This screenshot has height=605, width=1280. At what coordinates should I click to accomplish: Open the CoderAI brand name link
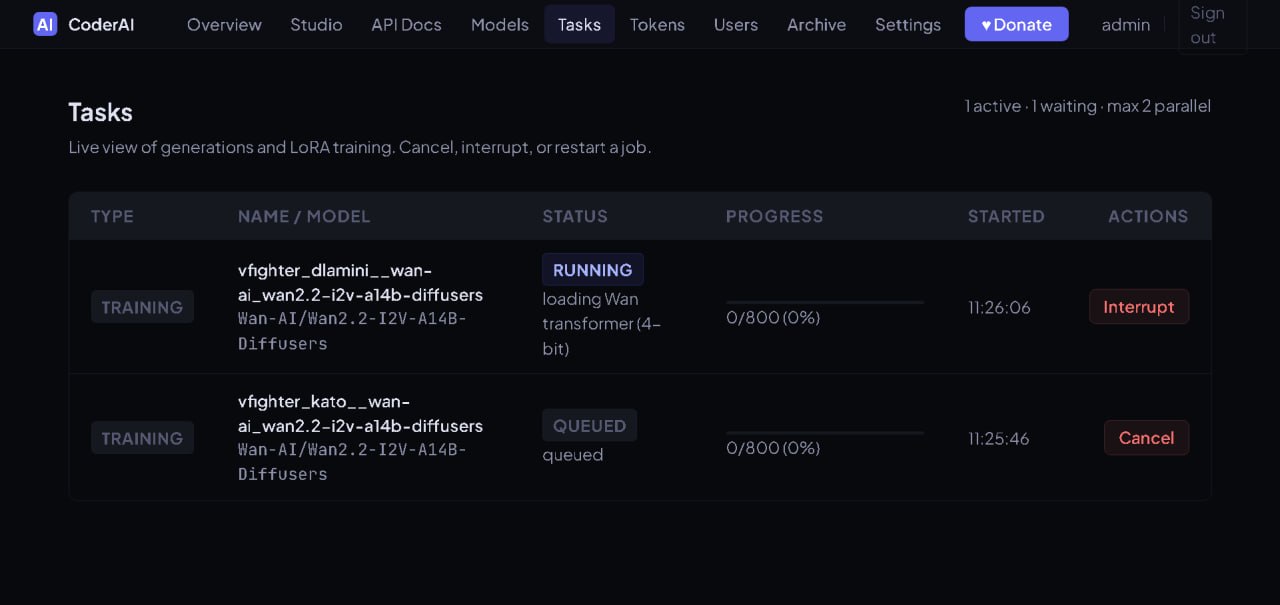pos(101,24)
